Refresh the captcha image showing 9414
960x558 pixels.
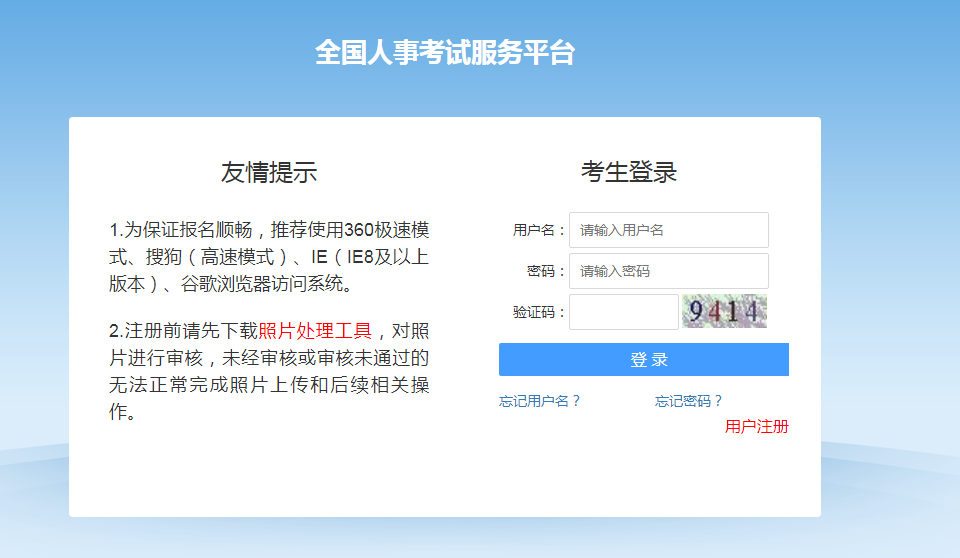pos(724,311)
